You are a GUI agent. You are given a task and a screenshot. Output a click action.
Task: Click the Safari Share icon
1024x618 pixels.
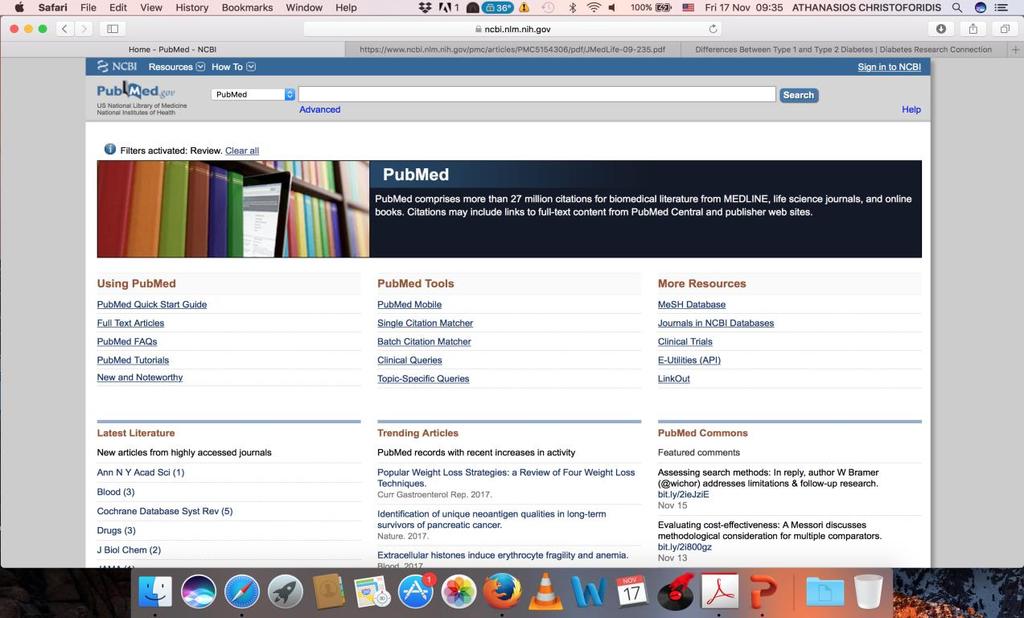coord(973,29)
